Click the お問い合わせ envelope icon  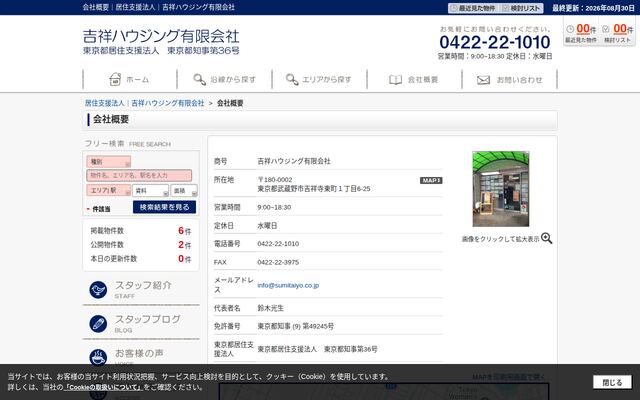483,80
